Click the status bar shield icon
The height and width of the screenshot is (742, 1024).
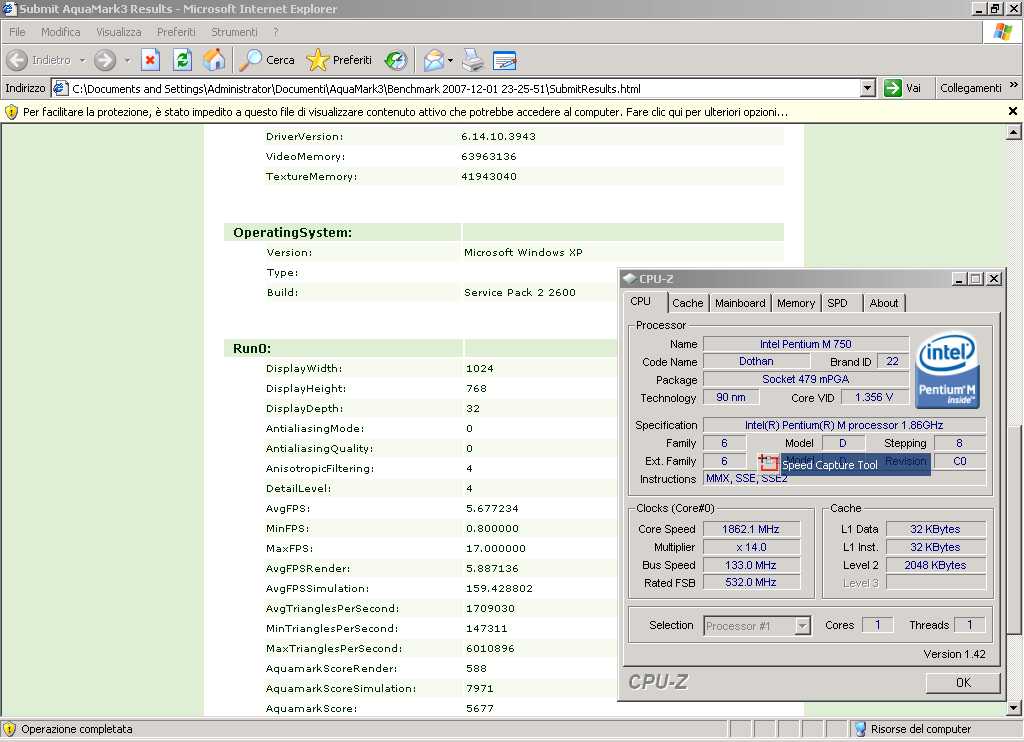pyautogui.click(x=9, y=729)
